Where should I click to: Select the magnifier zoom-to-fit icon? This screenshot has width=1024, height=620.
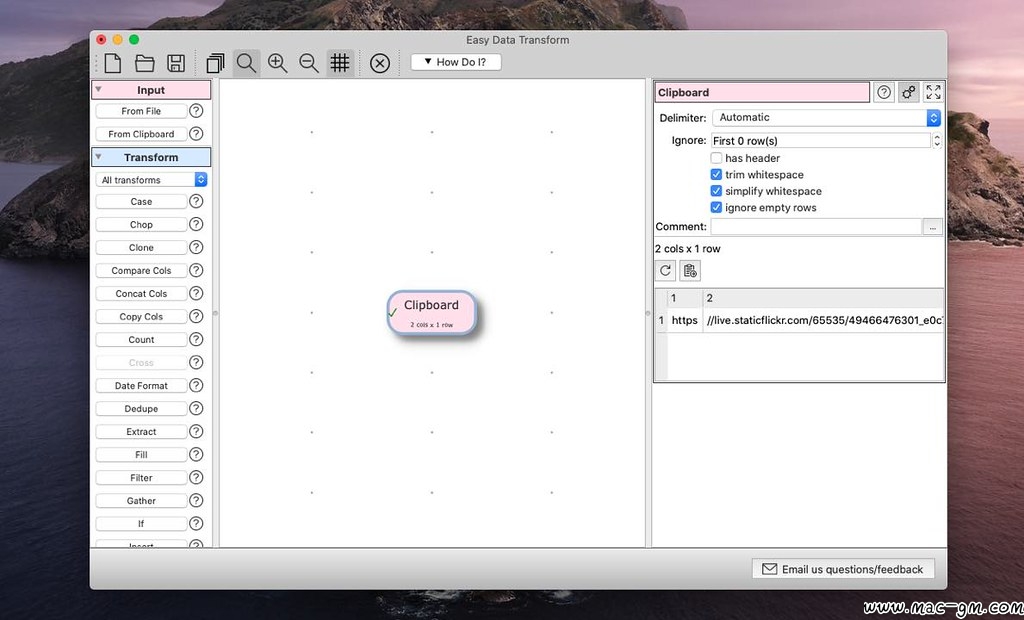click(x=246, y=63)
